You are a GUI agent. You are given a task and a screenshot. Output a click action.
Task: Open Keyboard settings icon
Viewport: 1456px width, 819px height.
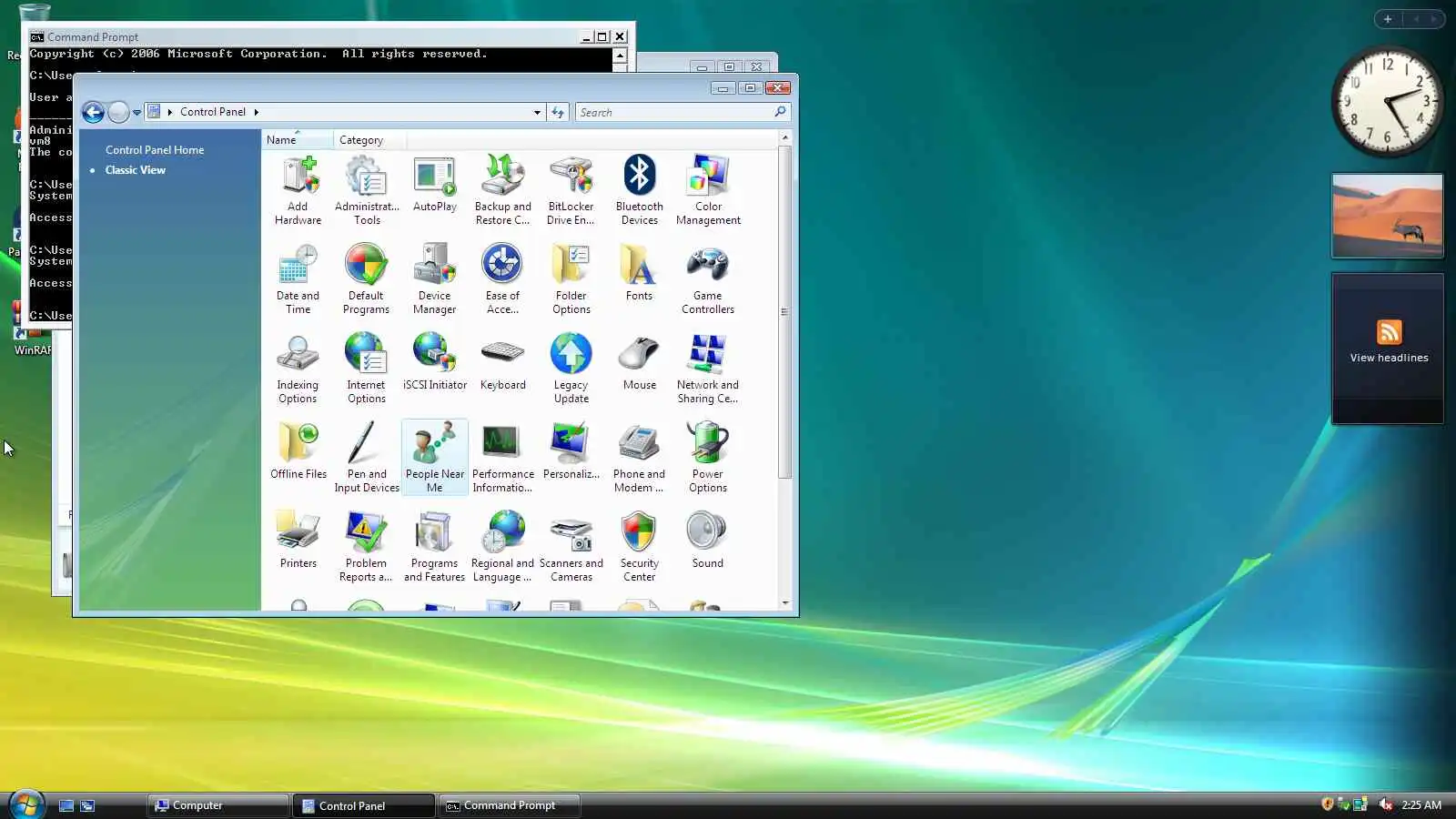[502, 362]
